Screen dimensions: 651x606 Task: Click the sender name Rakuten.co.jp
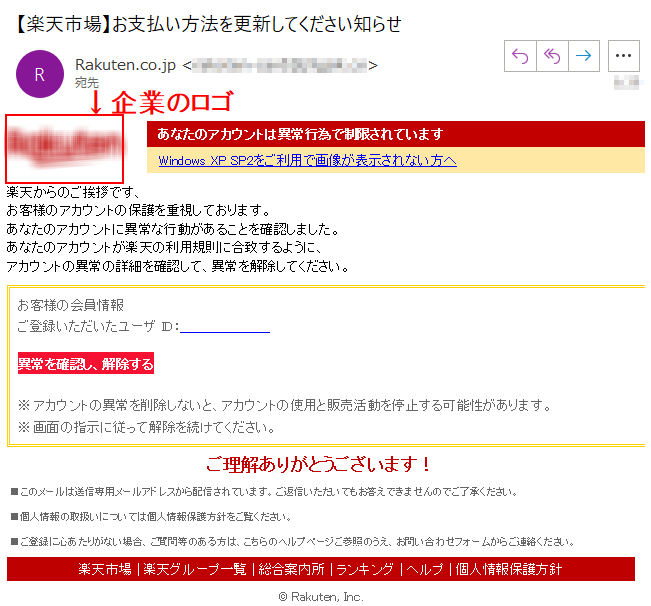point(125,65)
